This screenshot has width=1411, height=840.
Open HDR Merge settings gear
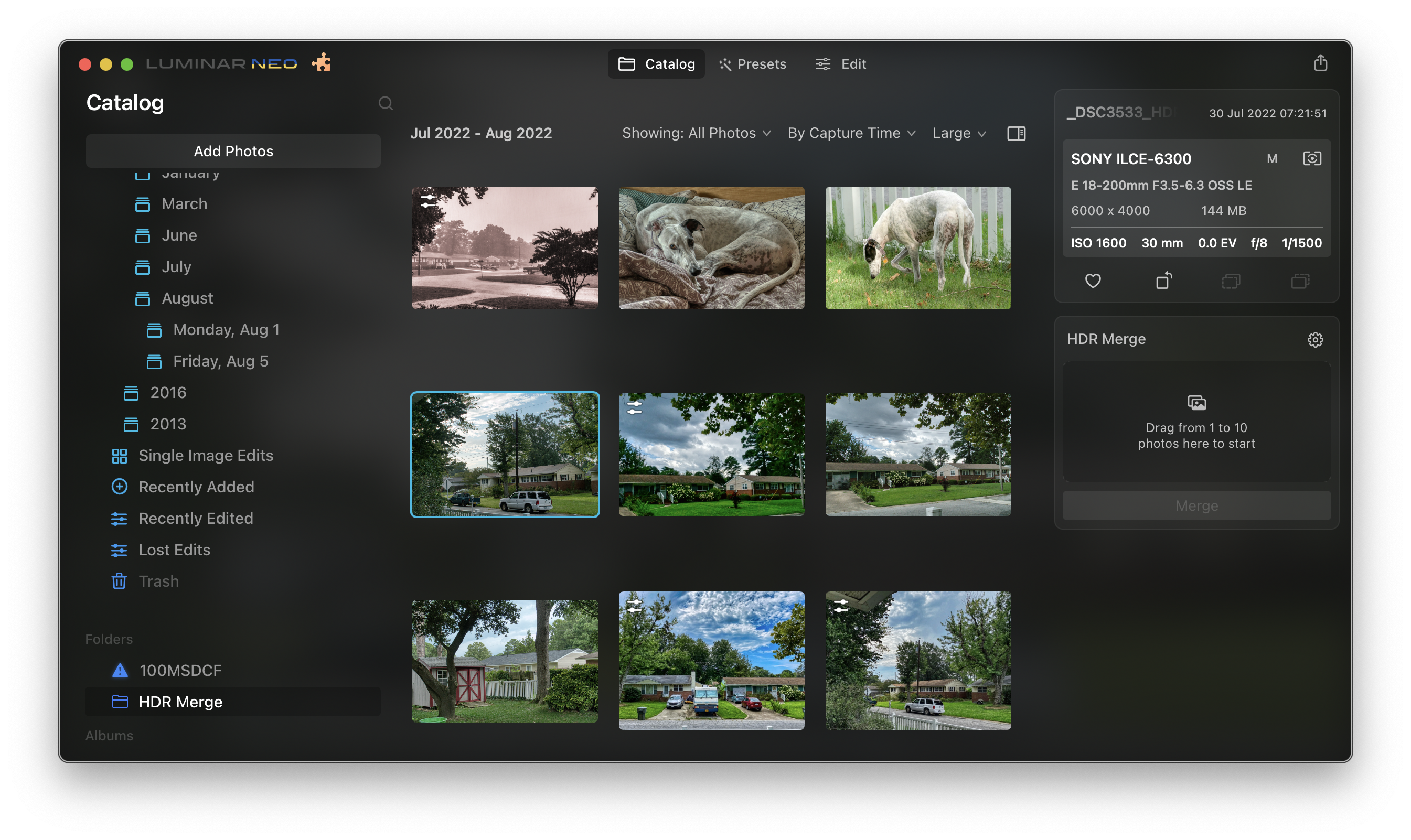click(1314, 340)
